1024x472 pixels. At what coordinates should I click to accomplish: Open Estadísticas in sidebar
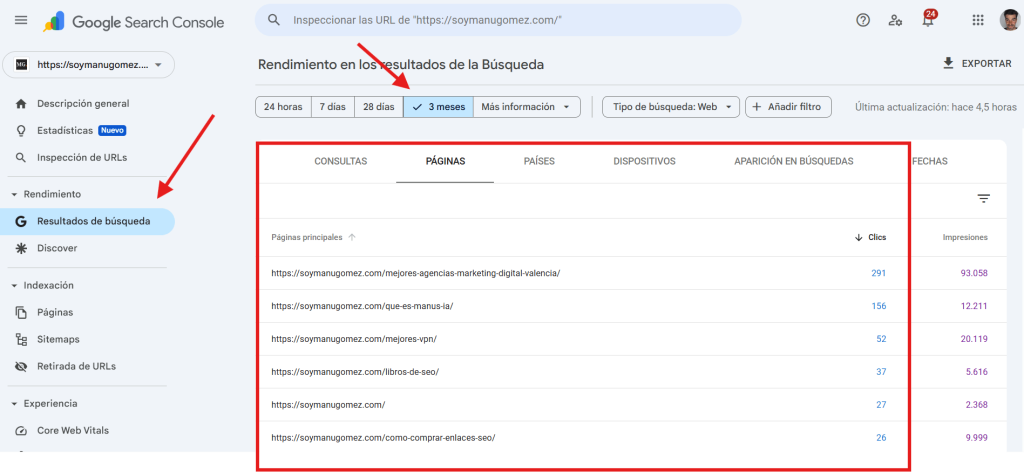click(65, 131)
